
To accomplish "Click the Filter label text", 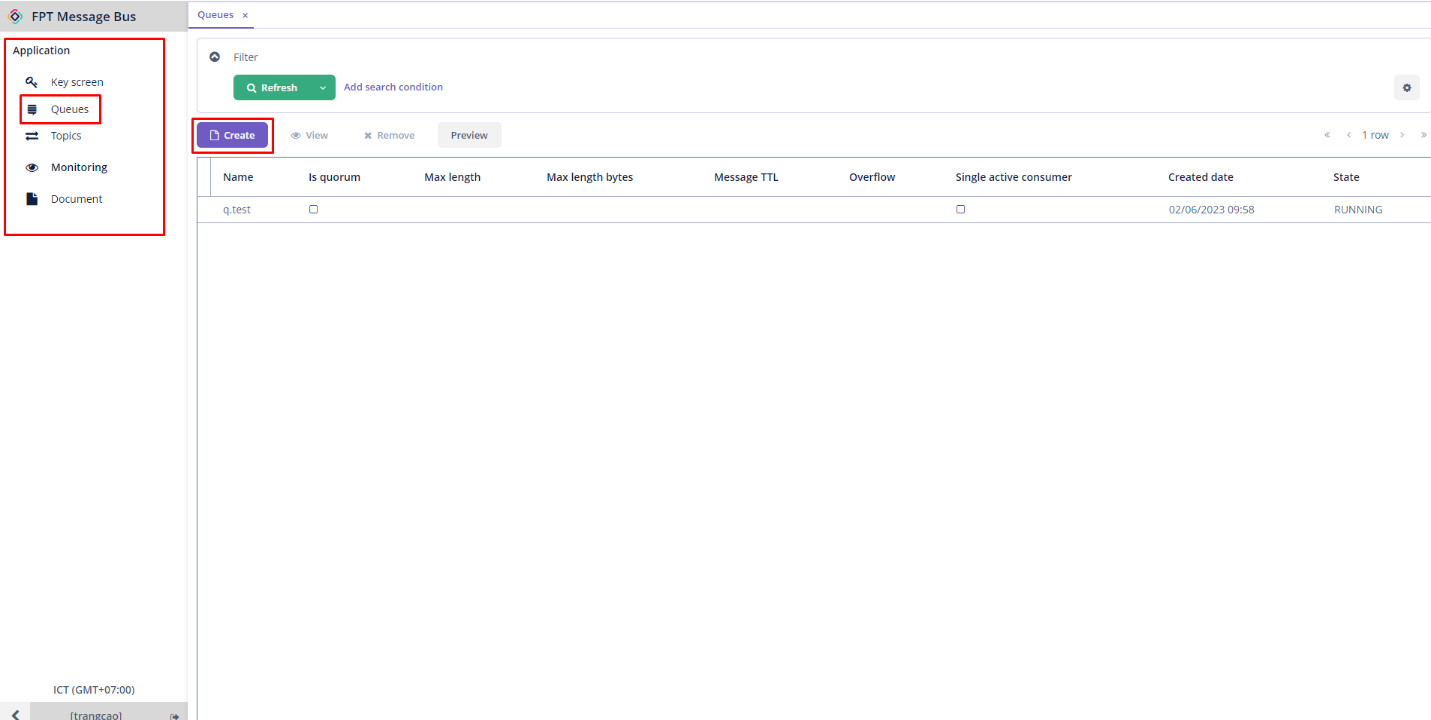I will tap(245, 57).
